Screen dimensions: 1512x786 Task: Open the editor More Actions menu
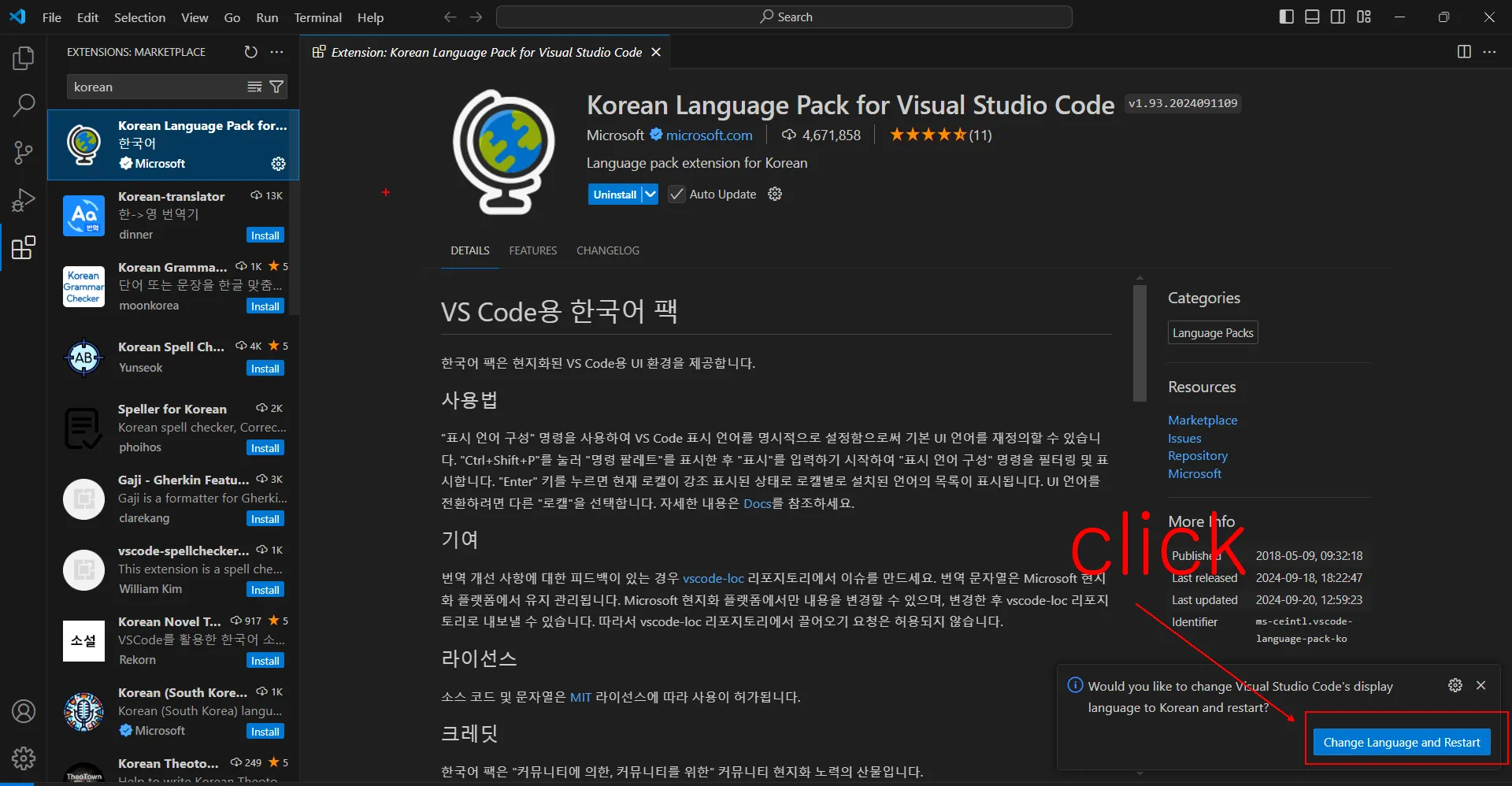pos(1489,52)
